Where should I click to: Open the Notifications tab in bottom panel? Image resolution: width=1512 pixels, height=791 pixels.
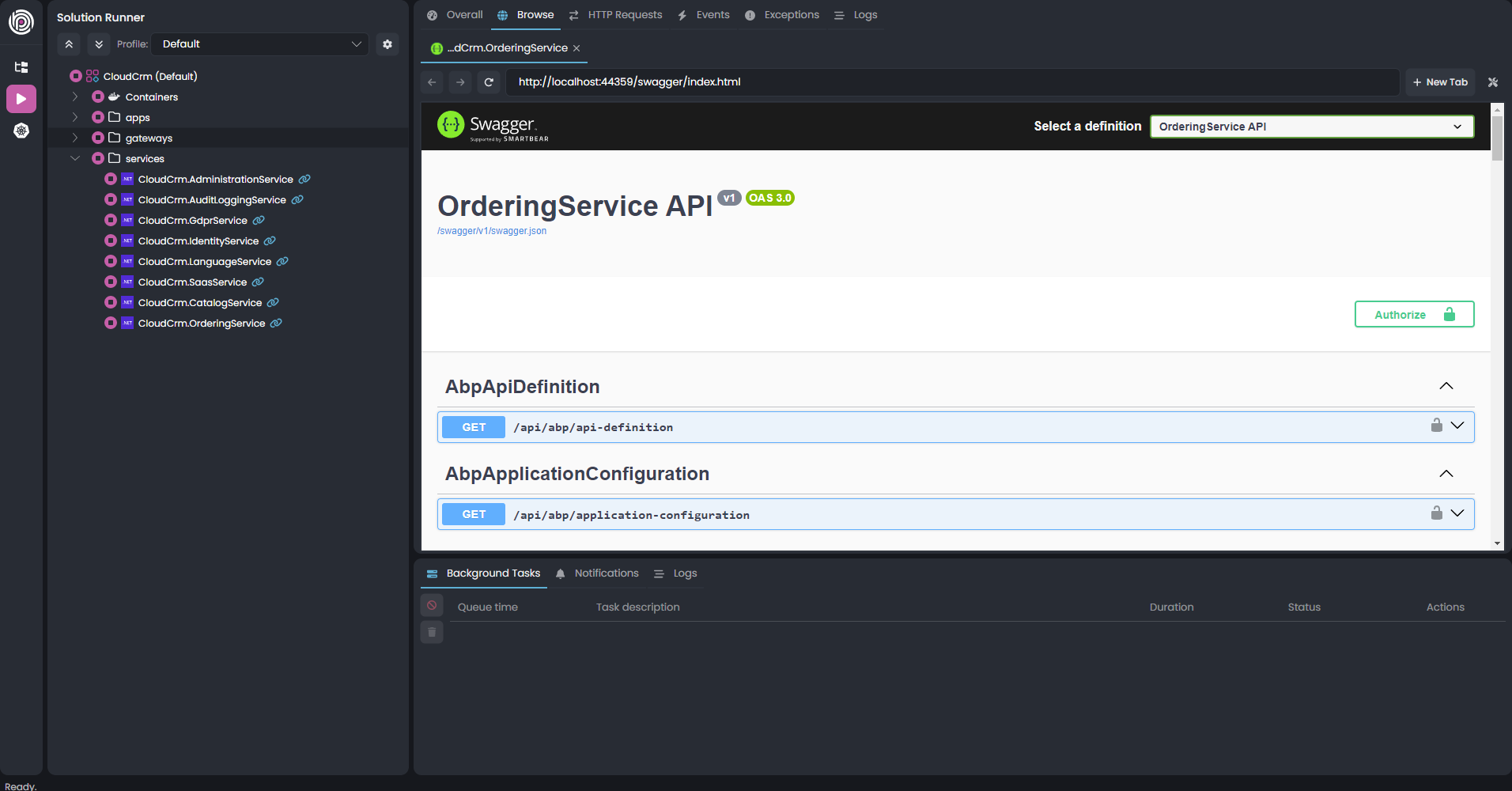[x=606, y=573]
